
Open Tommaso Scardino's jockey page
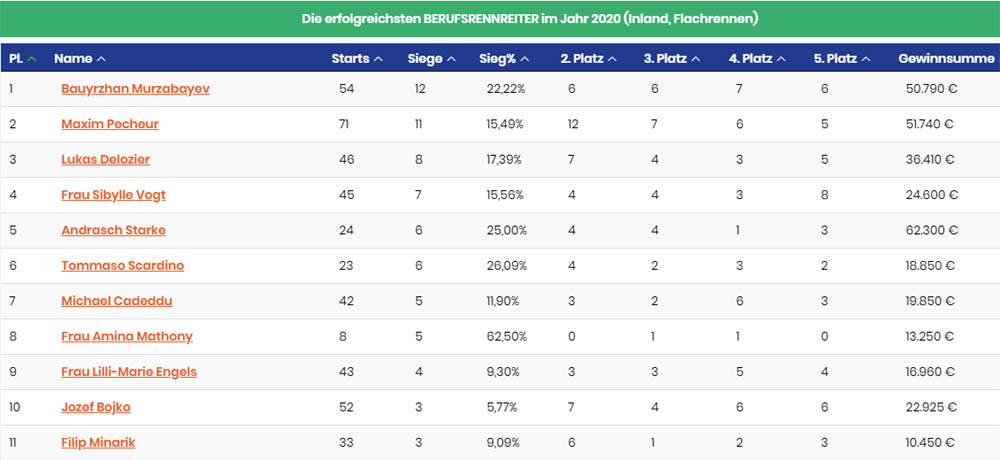(122, 265)
